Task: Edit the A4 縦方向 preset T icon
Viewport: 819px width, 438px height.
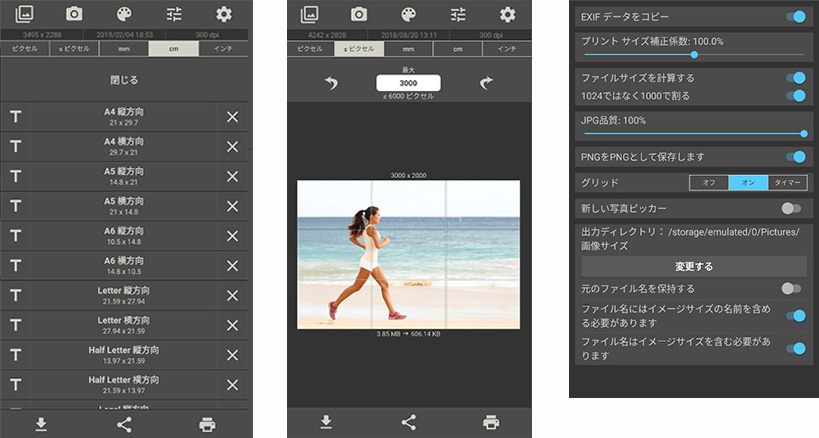Action: point(16,116)
